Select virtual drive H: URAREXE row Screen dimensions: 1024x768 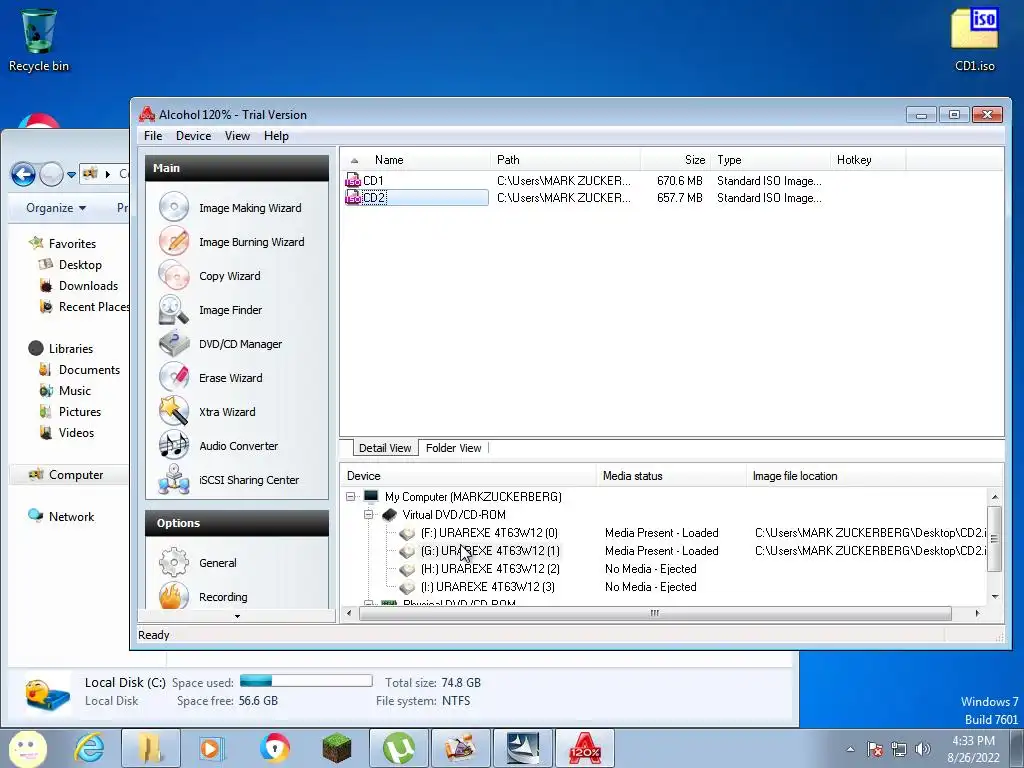coord(490,569)
